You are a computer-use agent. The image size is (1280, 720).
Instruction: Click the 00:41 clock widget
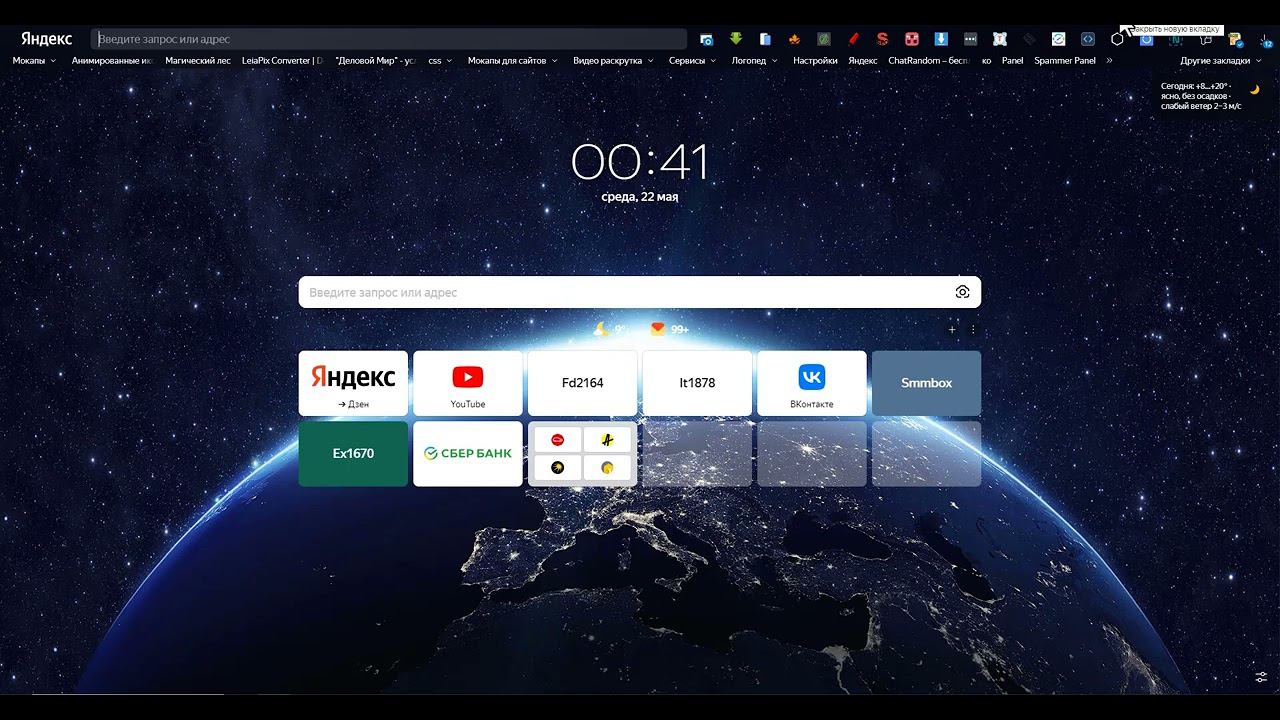click(x=640, y=162)
